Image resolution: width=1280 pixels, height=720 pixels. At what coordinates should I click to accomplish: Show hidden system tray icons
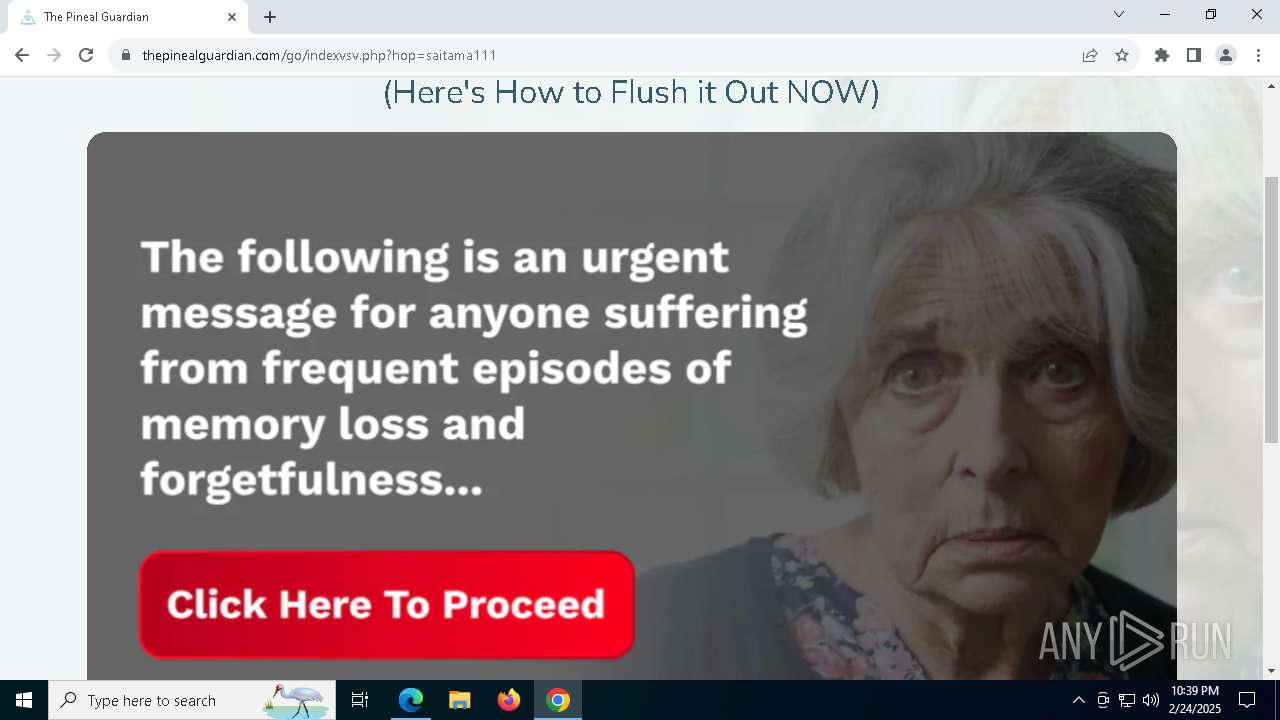(x=1078, y=700)
